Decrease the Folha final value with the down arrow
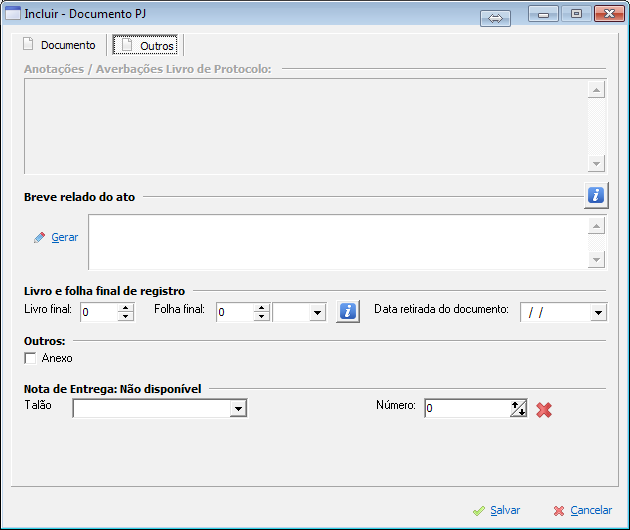Screen dimensions: 630x530 (262, 316)
